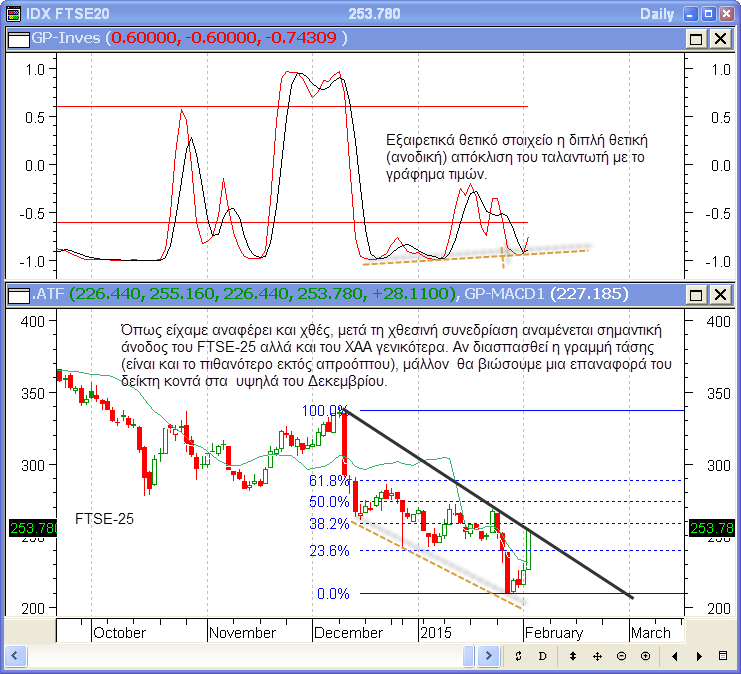This screenshot has height=674, width=741.
Task: Select the 61.8% Fibonacci level label
Action: click(x=329, y=481)
